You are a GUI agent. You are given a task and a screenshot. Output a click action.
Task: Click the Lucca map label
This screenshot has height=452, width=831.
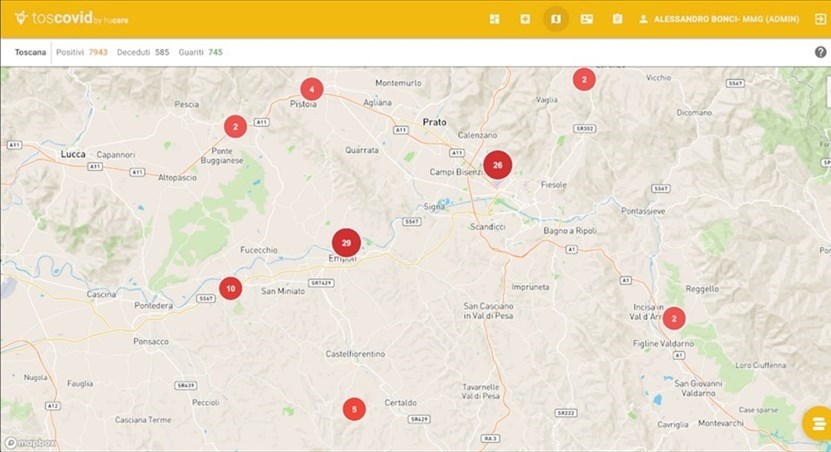pos(73,154)
